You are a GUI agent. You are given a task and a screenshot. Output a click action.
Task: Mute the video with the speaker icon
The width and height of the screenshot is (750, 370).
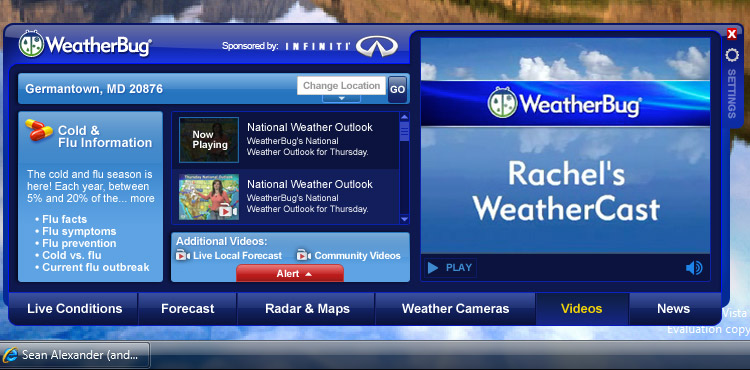point(694,268)
